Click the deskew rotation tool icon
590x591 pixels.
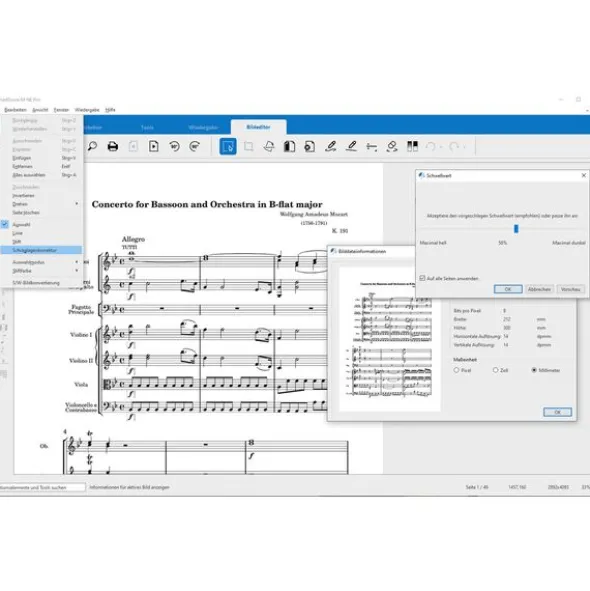click(x=269, y=146)
